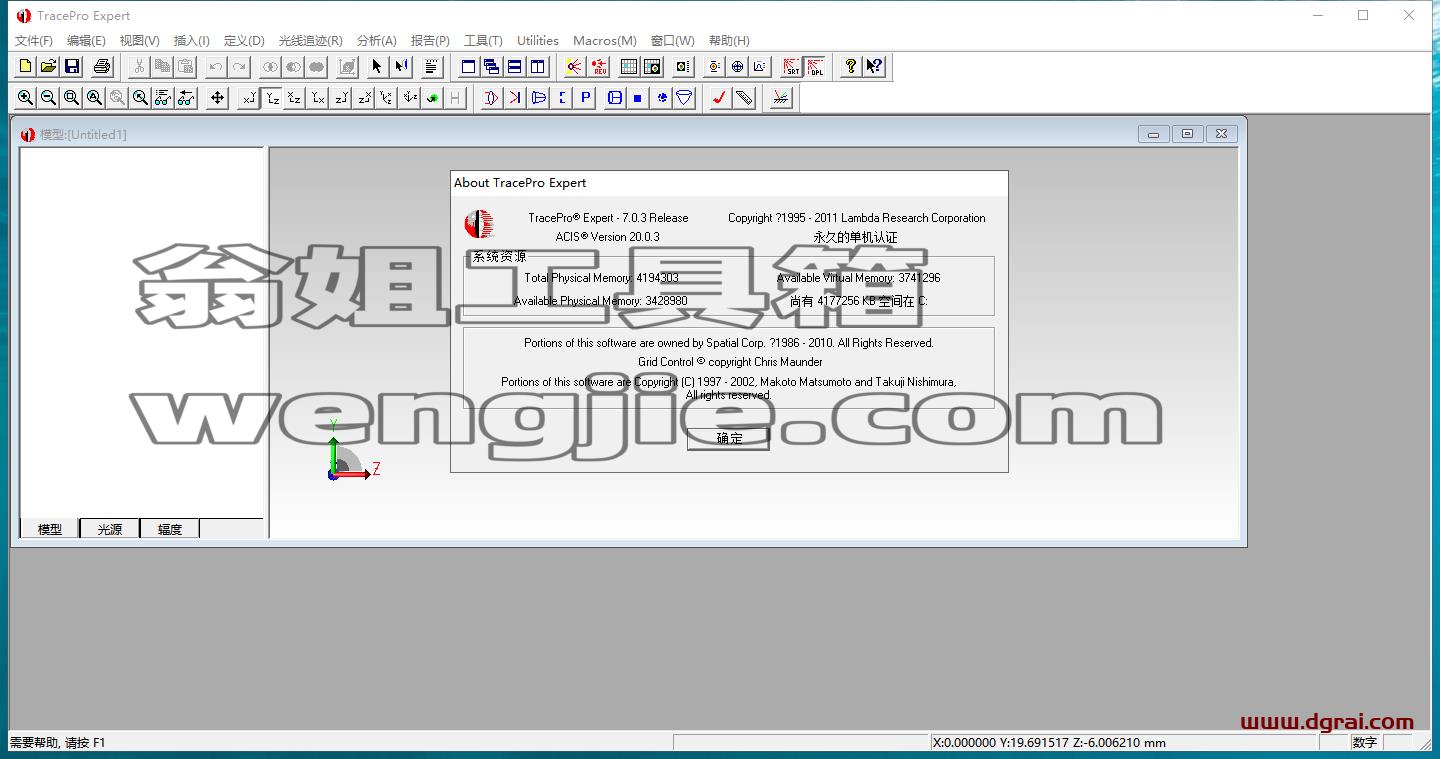1440x759 pixels.
Task: Click the DPL ray trace mode icon
Action: (x=816, y=67)
